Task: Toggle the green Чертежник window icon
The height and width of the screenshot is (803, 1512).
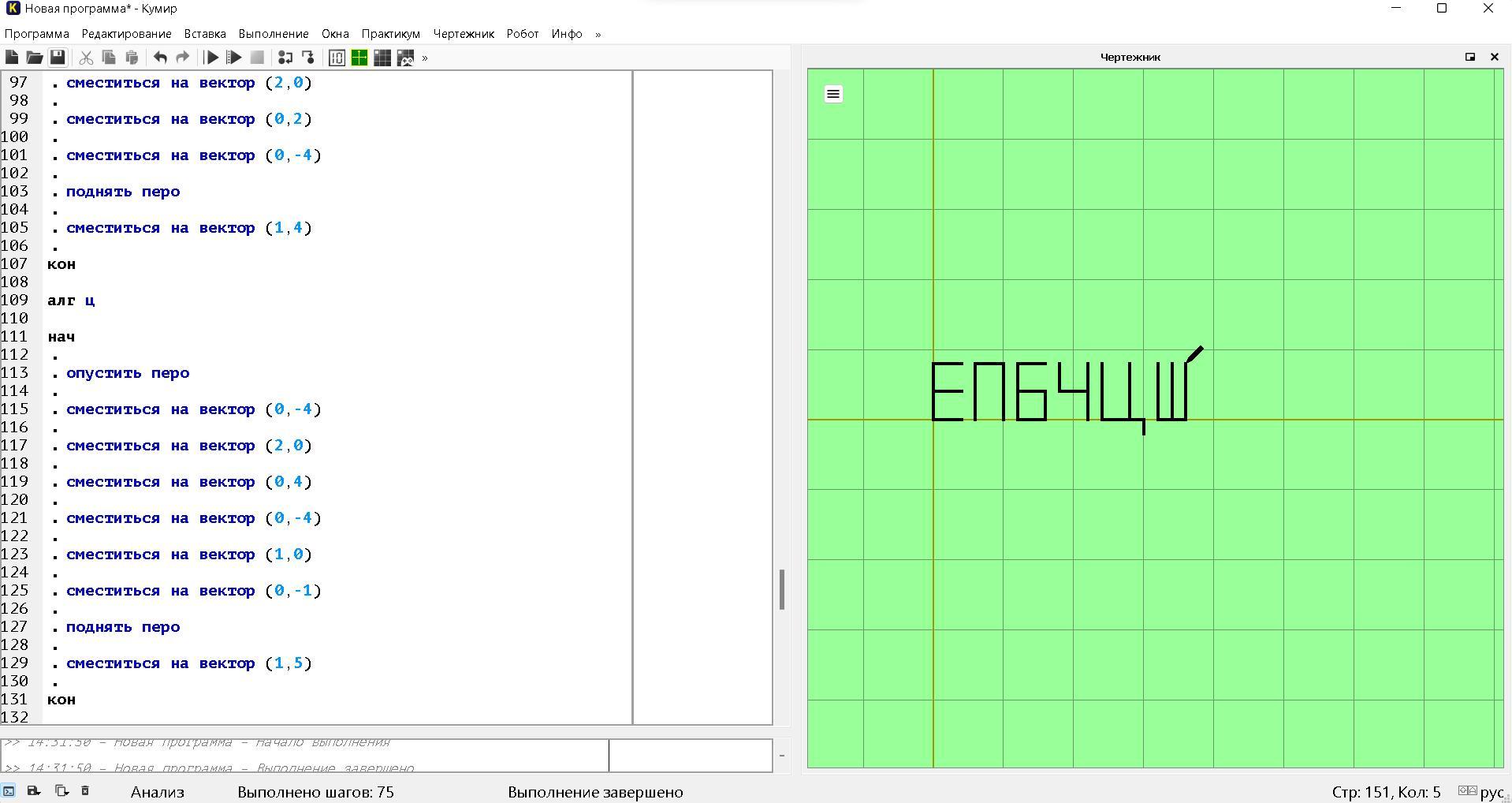Action: 359,58
